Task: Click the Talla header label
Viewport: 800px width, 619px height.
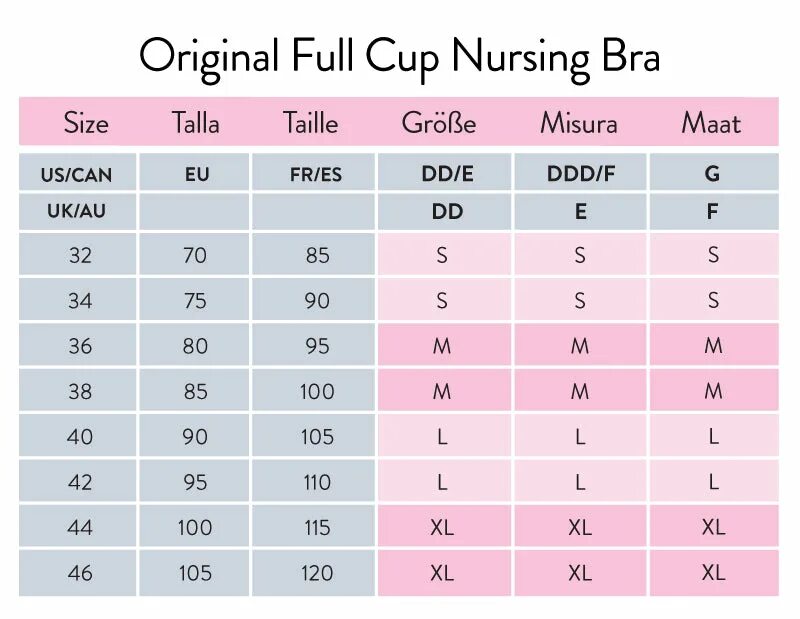Action: click(195, 123)
